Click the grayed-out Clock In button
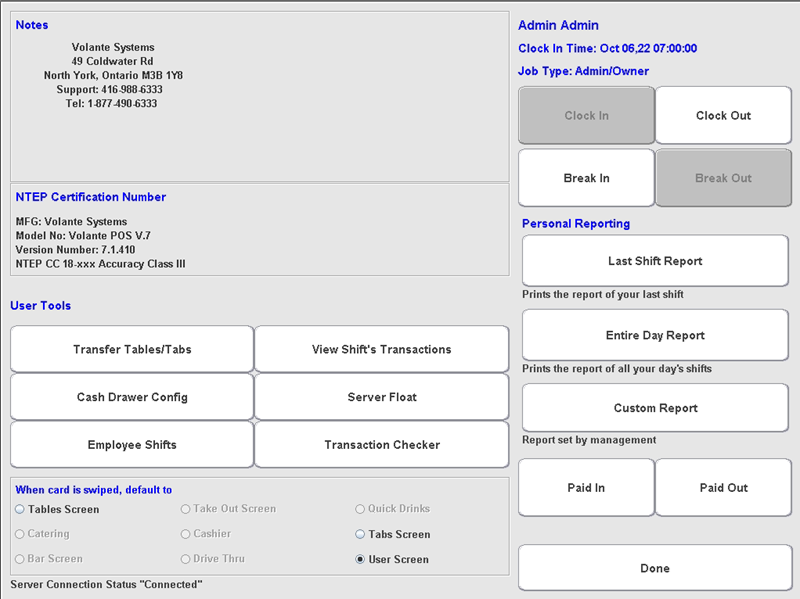Screen dimensions: 800x599 pos(586,115)
